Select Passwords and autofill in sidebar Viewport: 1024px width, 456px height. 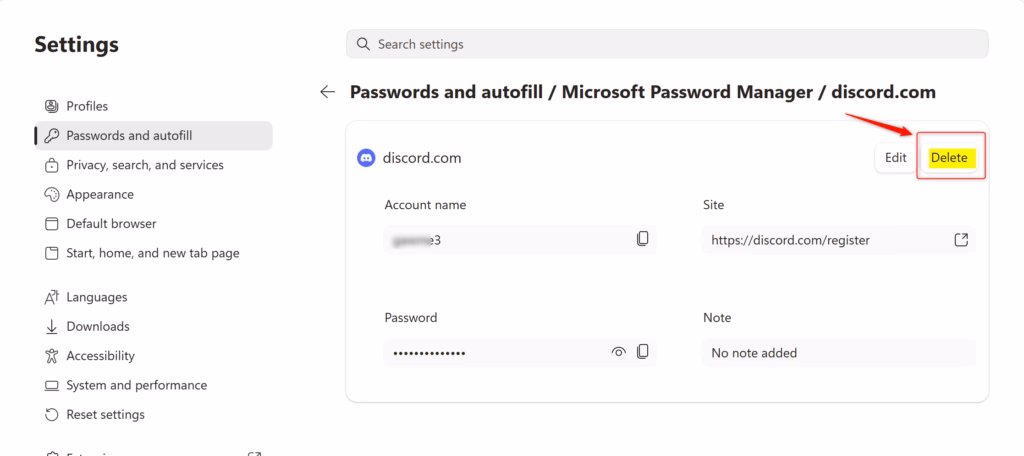pyautogui.click(x=129, y=135)
